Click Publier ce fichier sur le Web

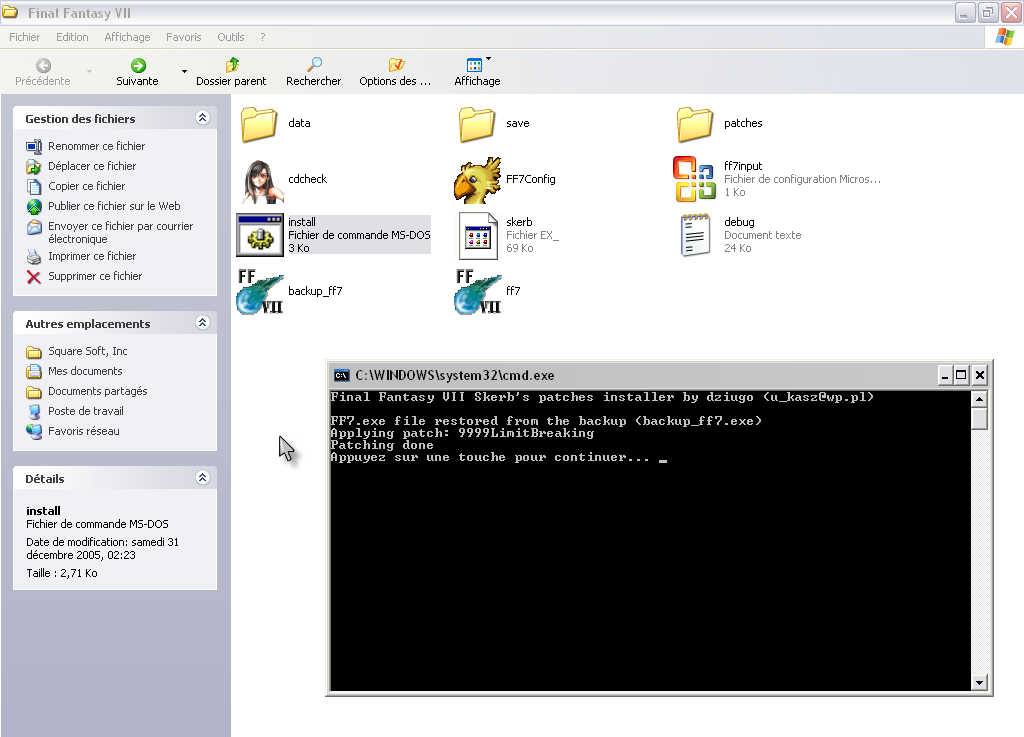click(114, 206)
